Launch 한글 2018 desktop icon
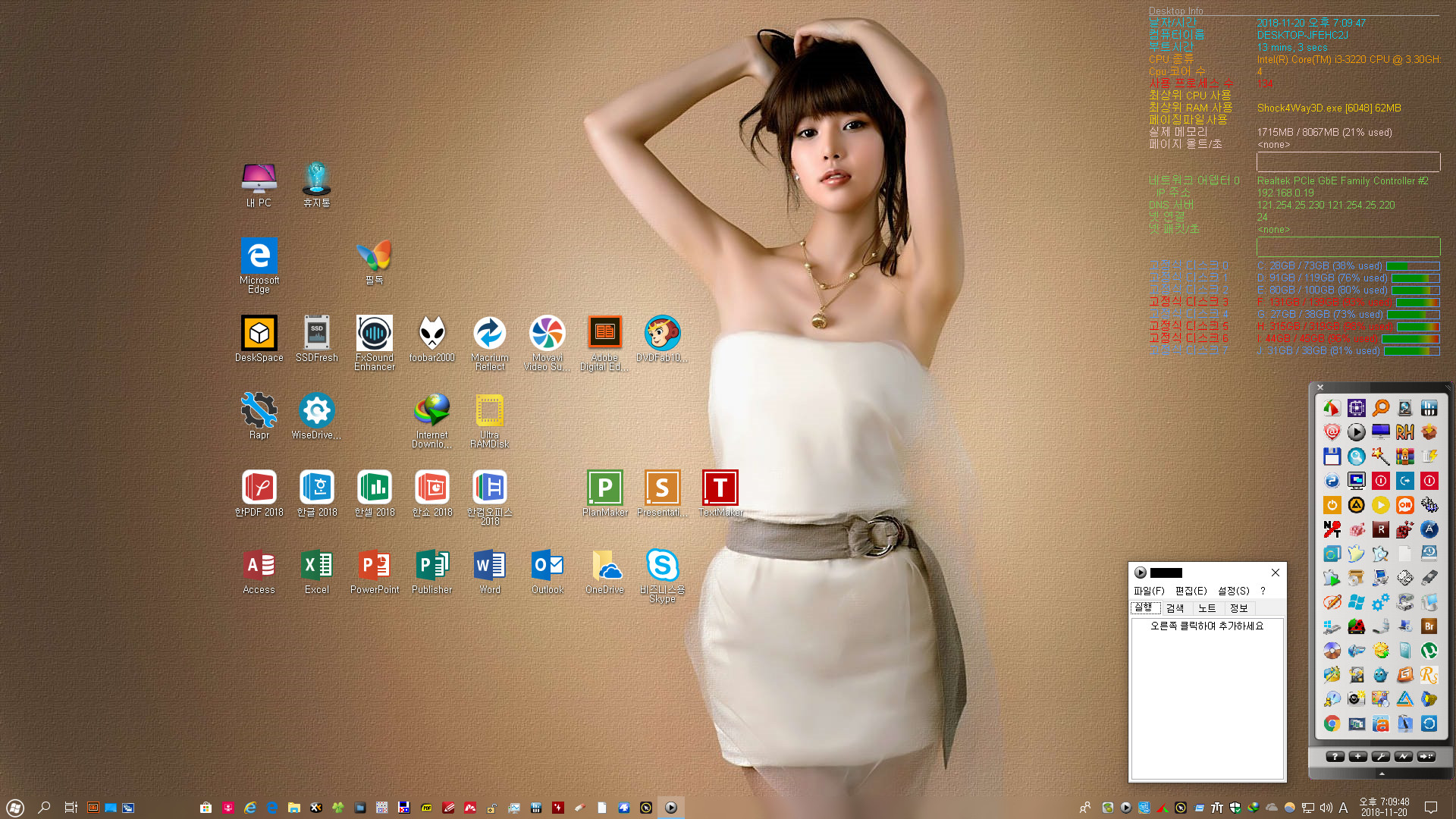This screenshot has height=819, width=1456. tap(316, 494)
